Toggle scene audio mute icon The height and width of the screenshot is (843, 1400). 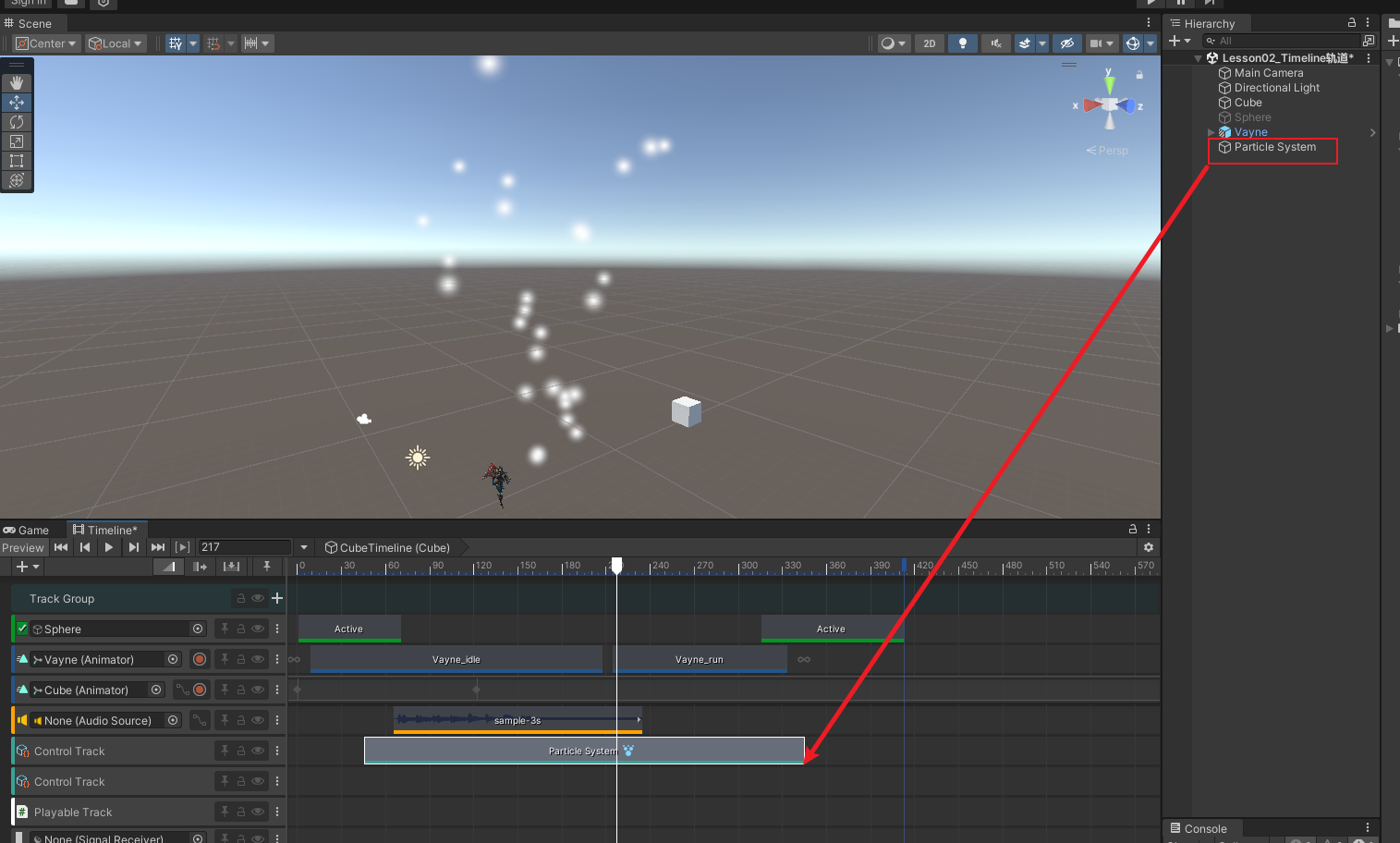coord(995,43)
